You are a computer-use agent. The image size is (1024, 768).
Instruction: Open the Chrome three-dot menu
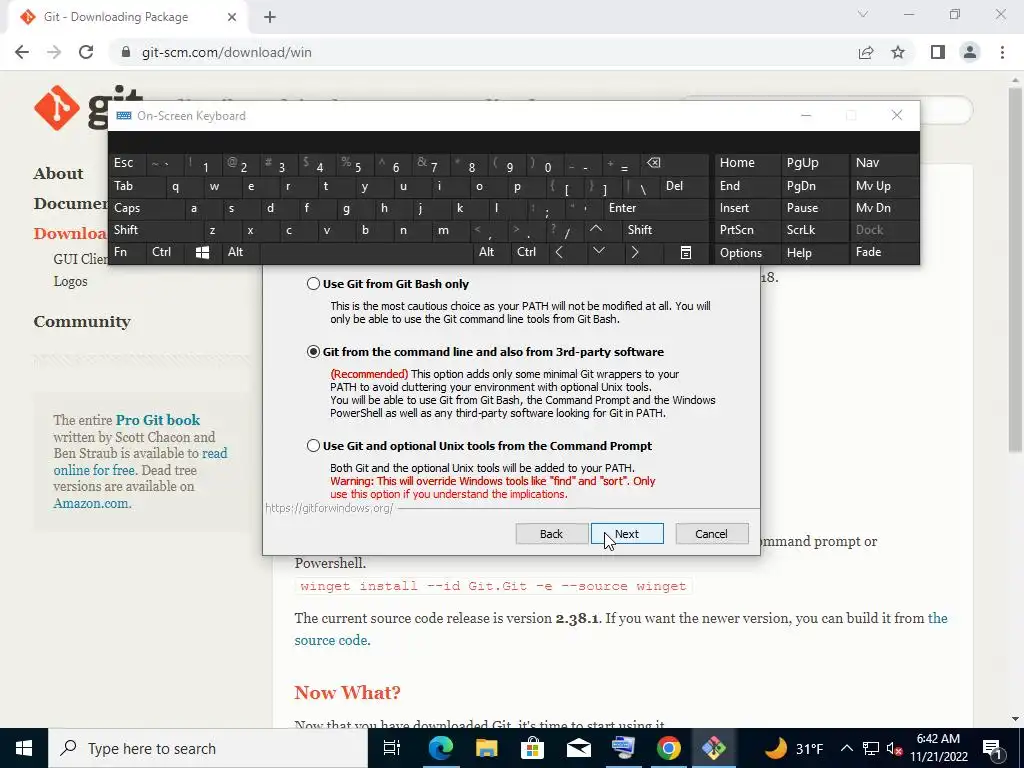(1002, 52)
